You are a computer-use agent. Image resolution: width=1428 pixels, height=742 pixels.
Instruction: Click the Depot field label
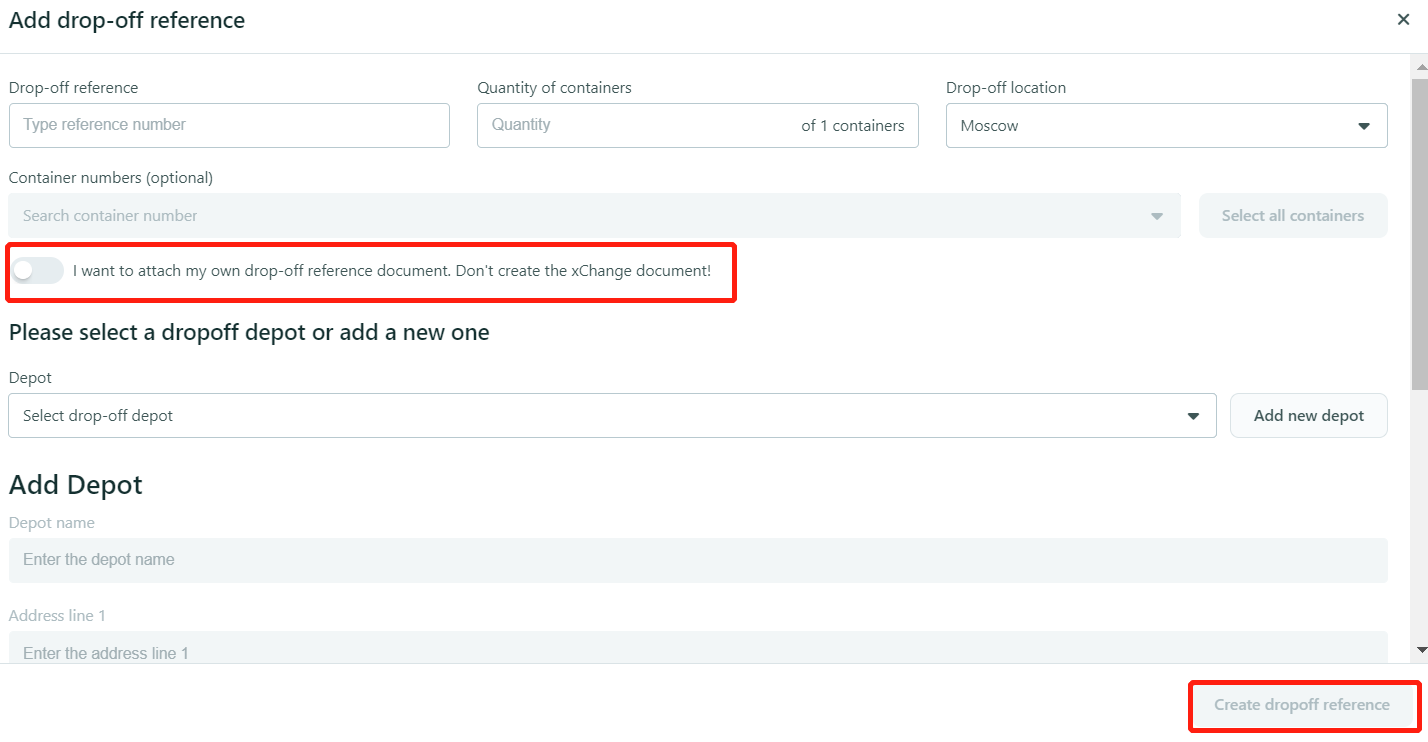point(30,378)
